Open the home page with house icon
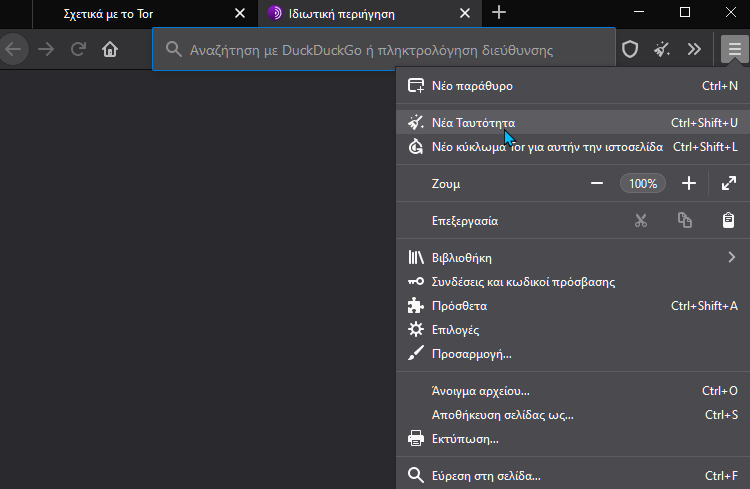Viewport: 750px width, 489px height. [110, 49]
